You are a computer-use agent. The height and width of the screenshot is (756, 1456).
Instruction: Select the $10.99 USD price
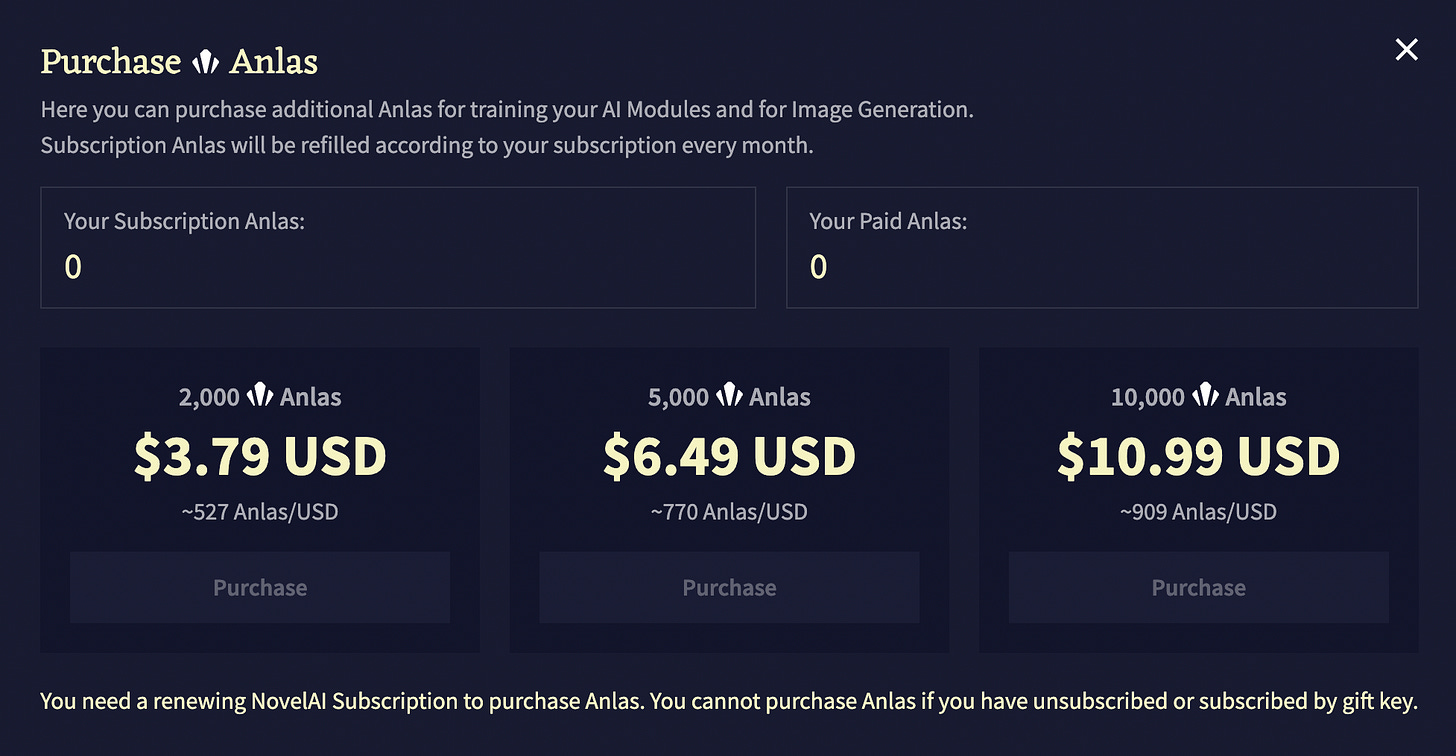point(1198,456)
